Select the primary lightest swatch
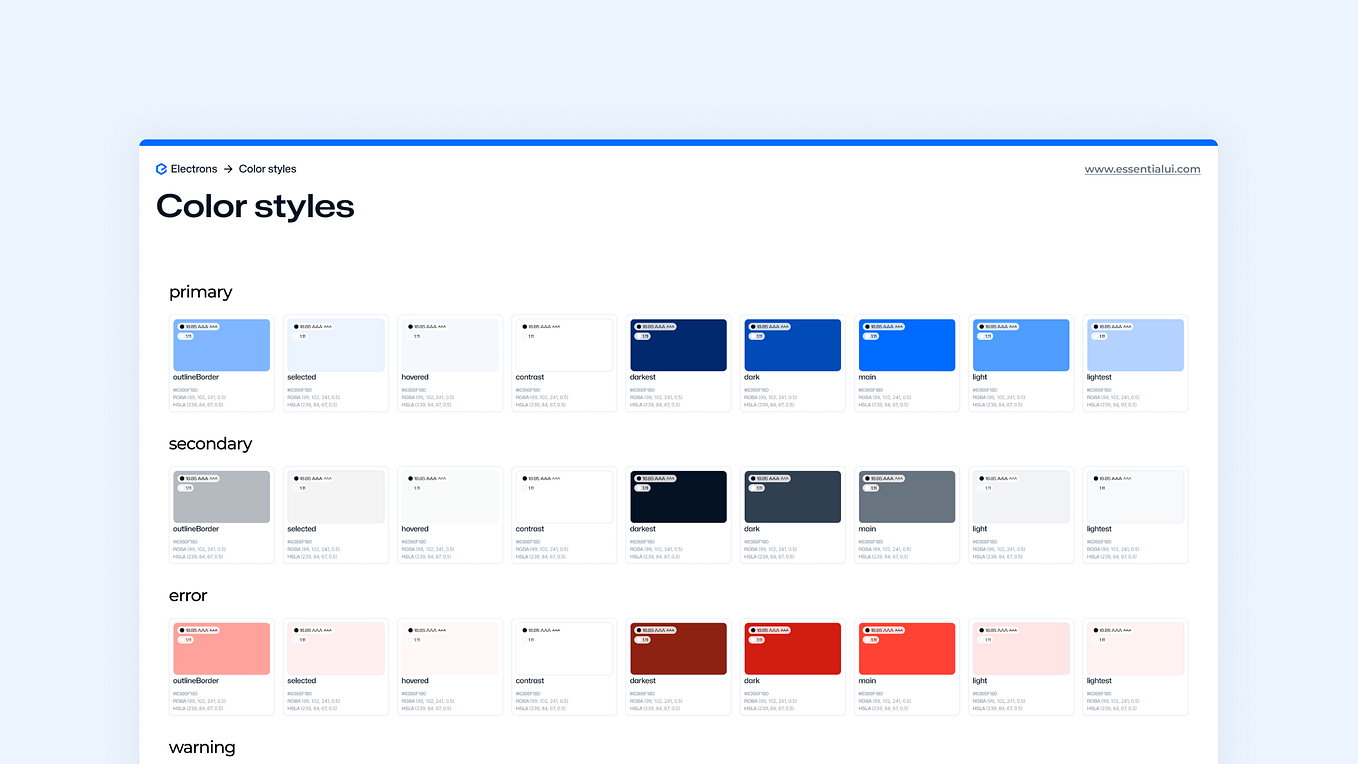The height and width of the screenshot is (764, 1358). tap(1135, 344)
